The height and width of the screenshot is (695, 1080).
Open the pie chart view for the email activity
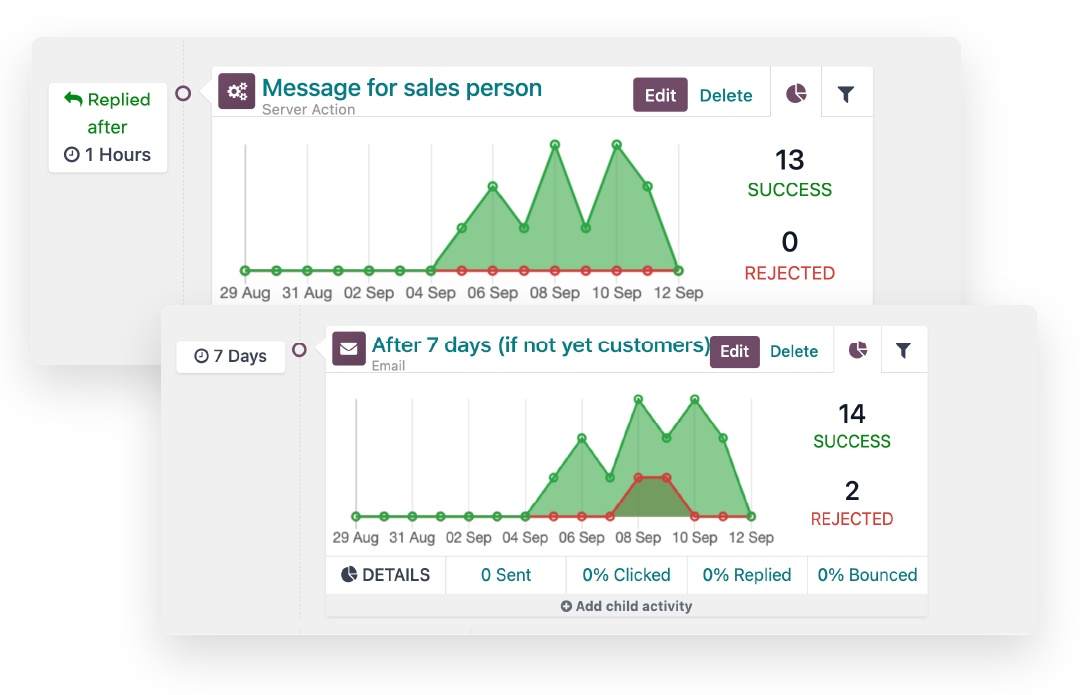[858, 350]
